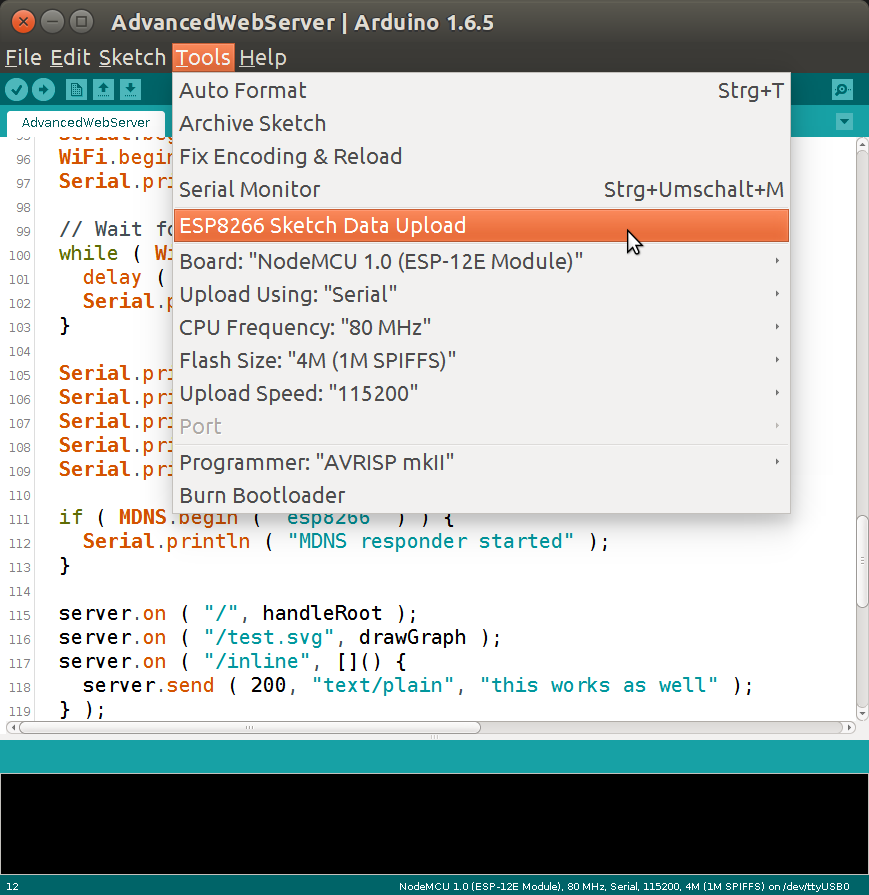Screen dimensions: 869x895
Task: Click the horizontal scroll-left arrow
Action: pyautogui.click(x=13, y=727)
